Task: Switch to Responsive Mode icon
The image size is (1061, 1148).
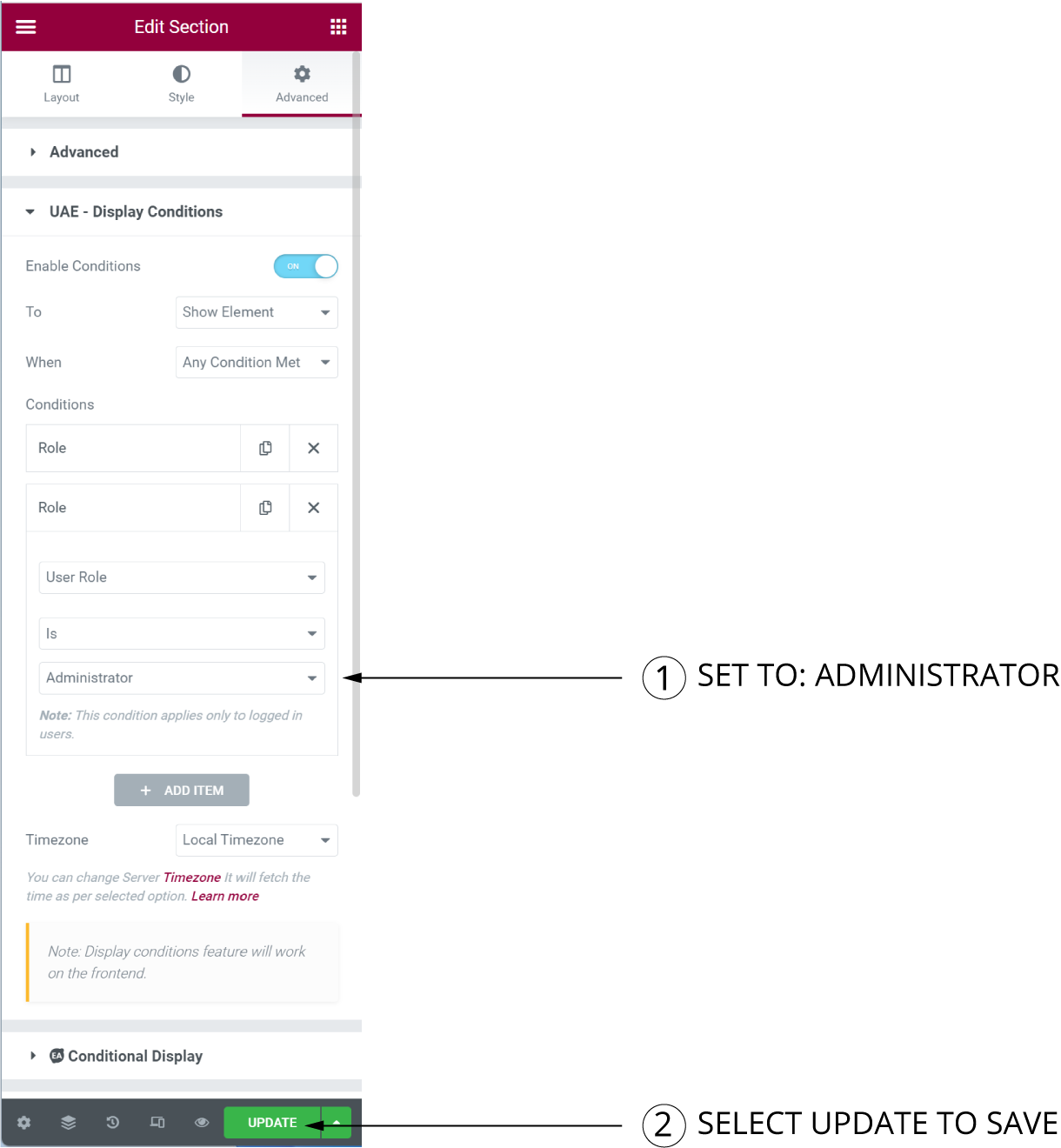Action: pyautogui.click(x=157, y=1123)
